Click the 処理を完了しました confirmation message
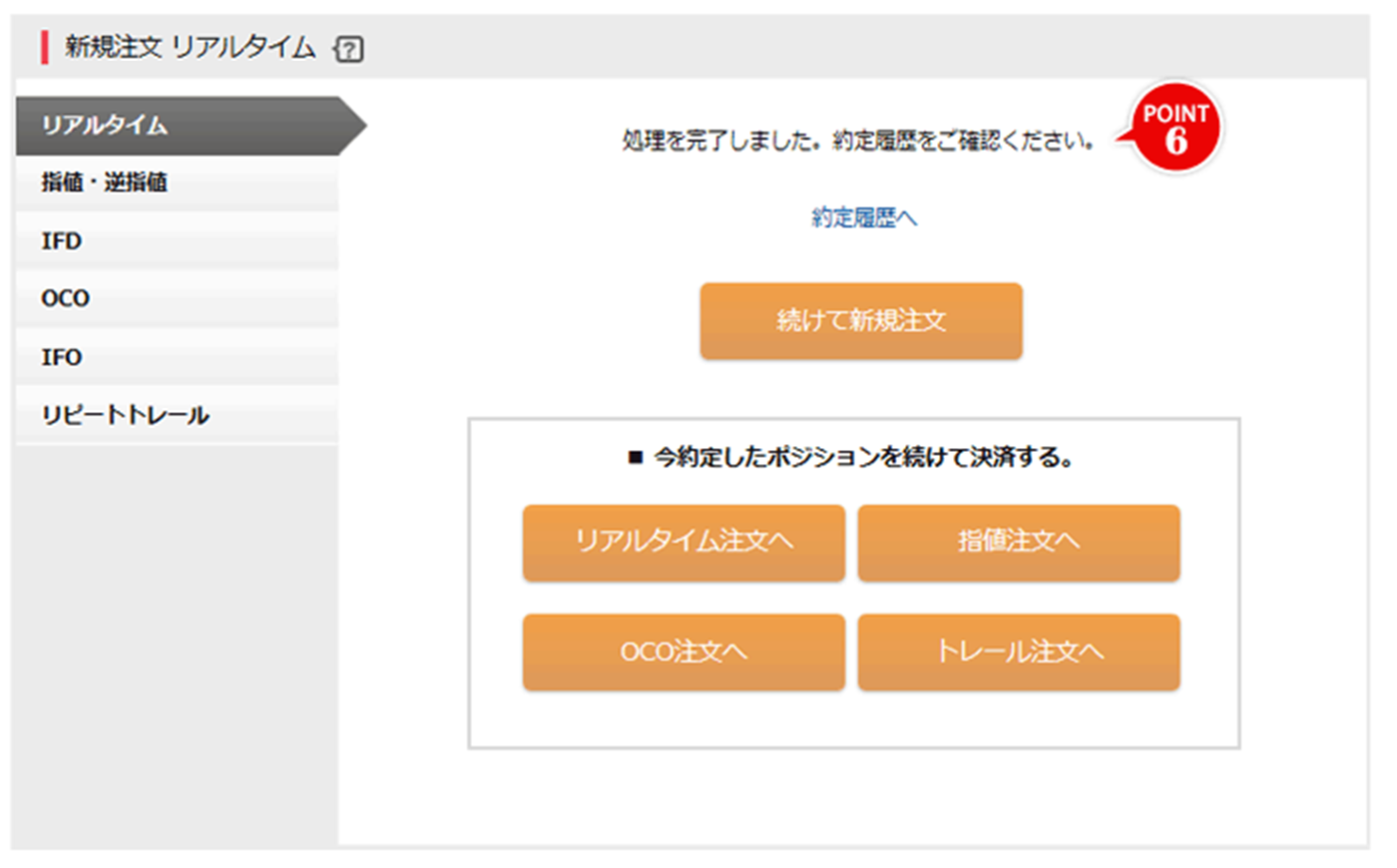Screen dimensions: 1397x868 857,141
